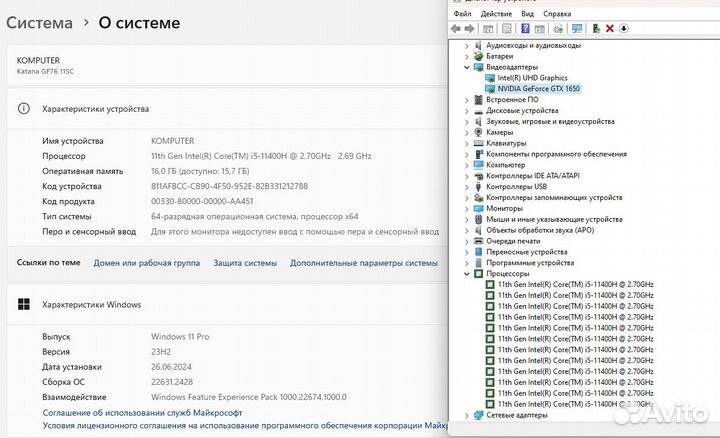Expand the Клавиатуры category
Viewport: 720px width, 438px height.
(x=467, y=143)
